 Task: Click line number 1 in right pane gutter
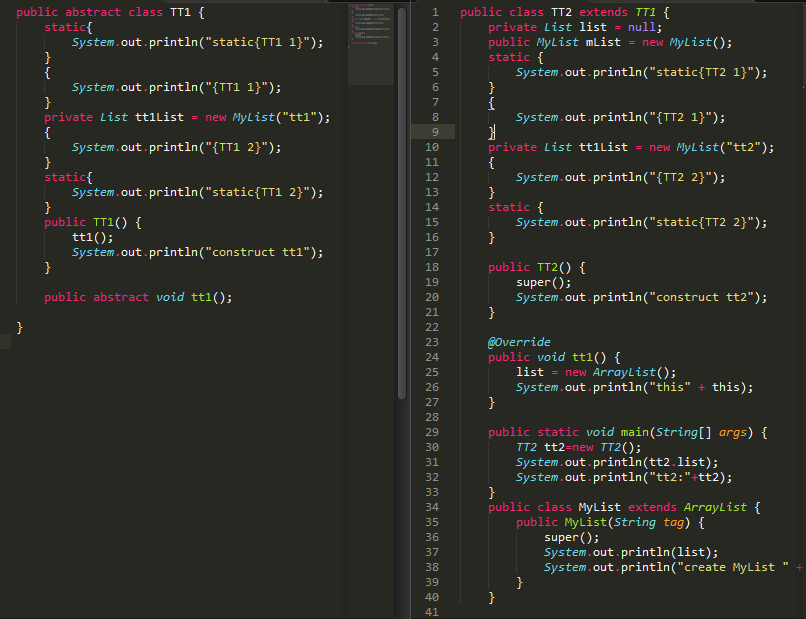(x=435, y=12)
